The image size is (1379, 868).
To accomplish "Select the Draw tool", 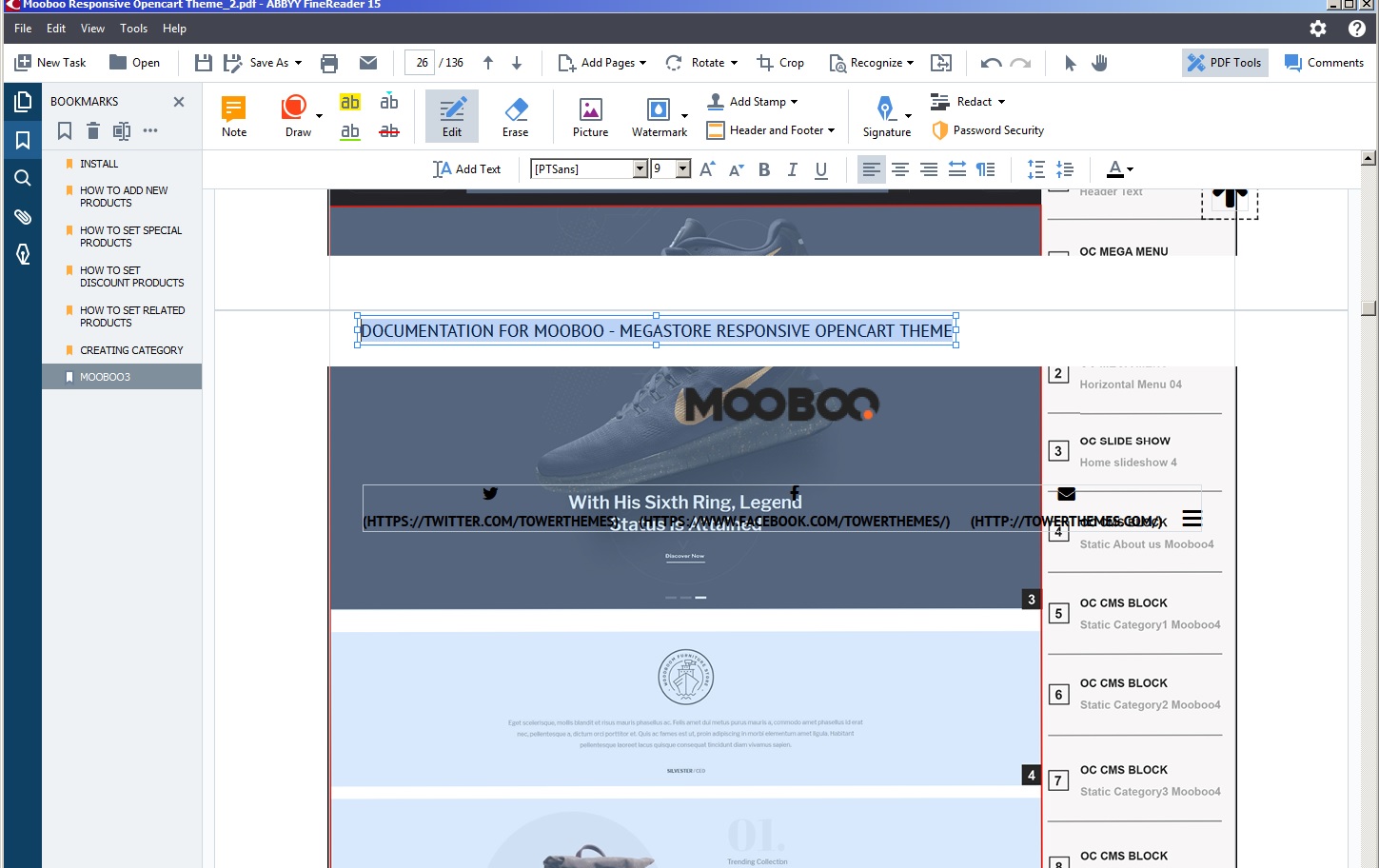I will click(297, 116).
